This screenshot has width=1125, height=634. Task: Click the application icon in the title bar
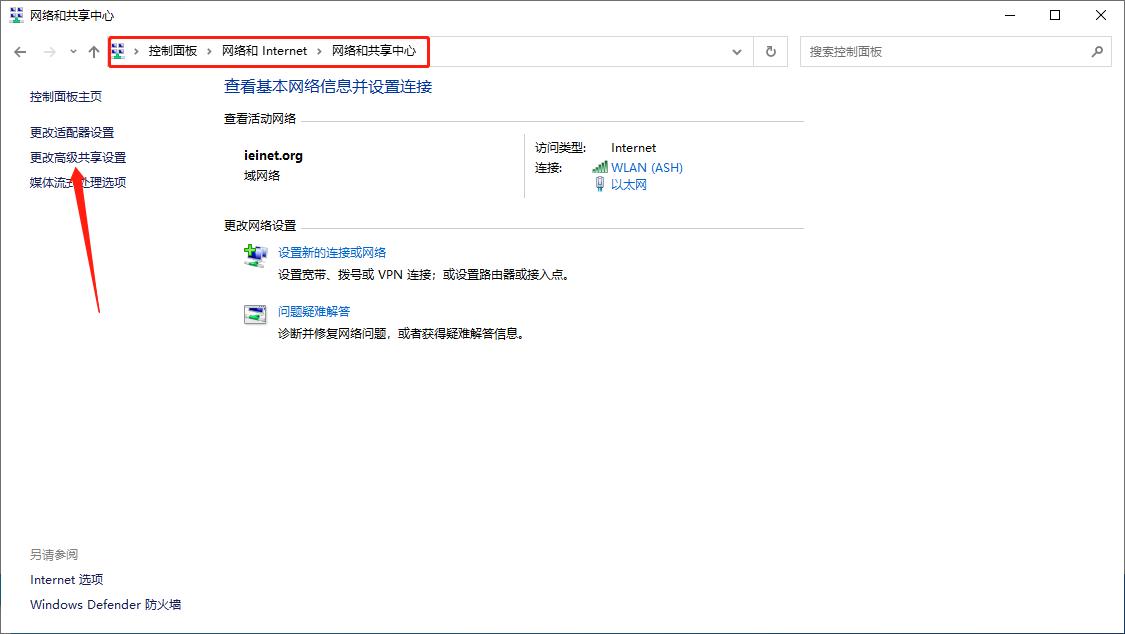click(14, 15)
